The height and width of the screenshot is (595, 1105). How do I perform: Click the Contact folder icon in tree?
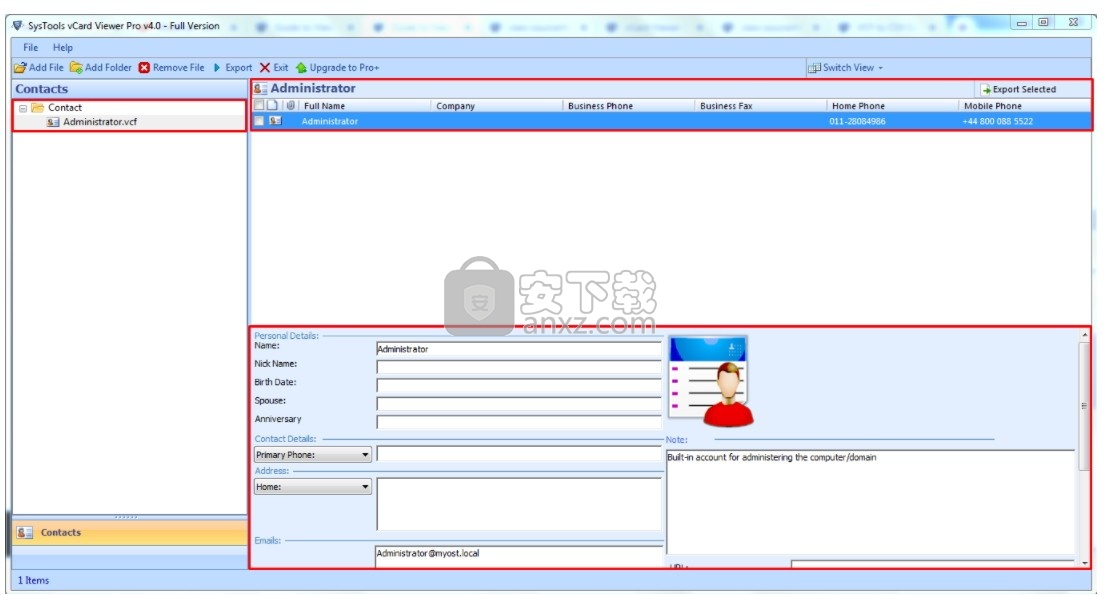point(37,108)
